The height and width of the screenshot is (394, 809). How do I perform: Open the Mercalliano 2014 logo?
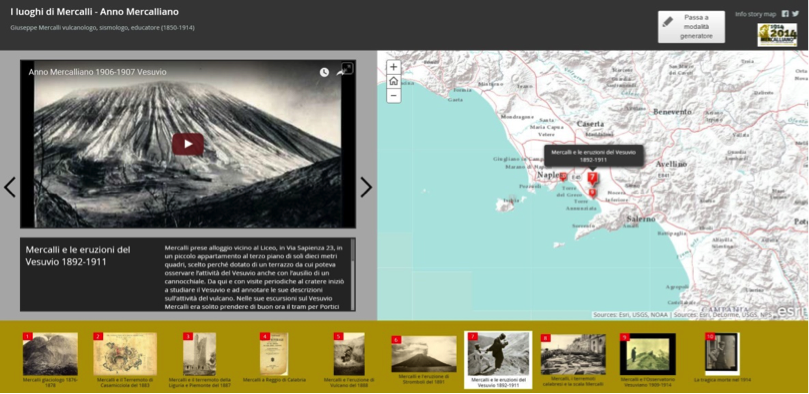[x=777, y=35]
